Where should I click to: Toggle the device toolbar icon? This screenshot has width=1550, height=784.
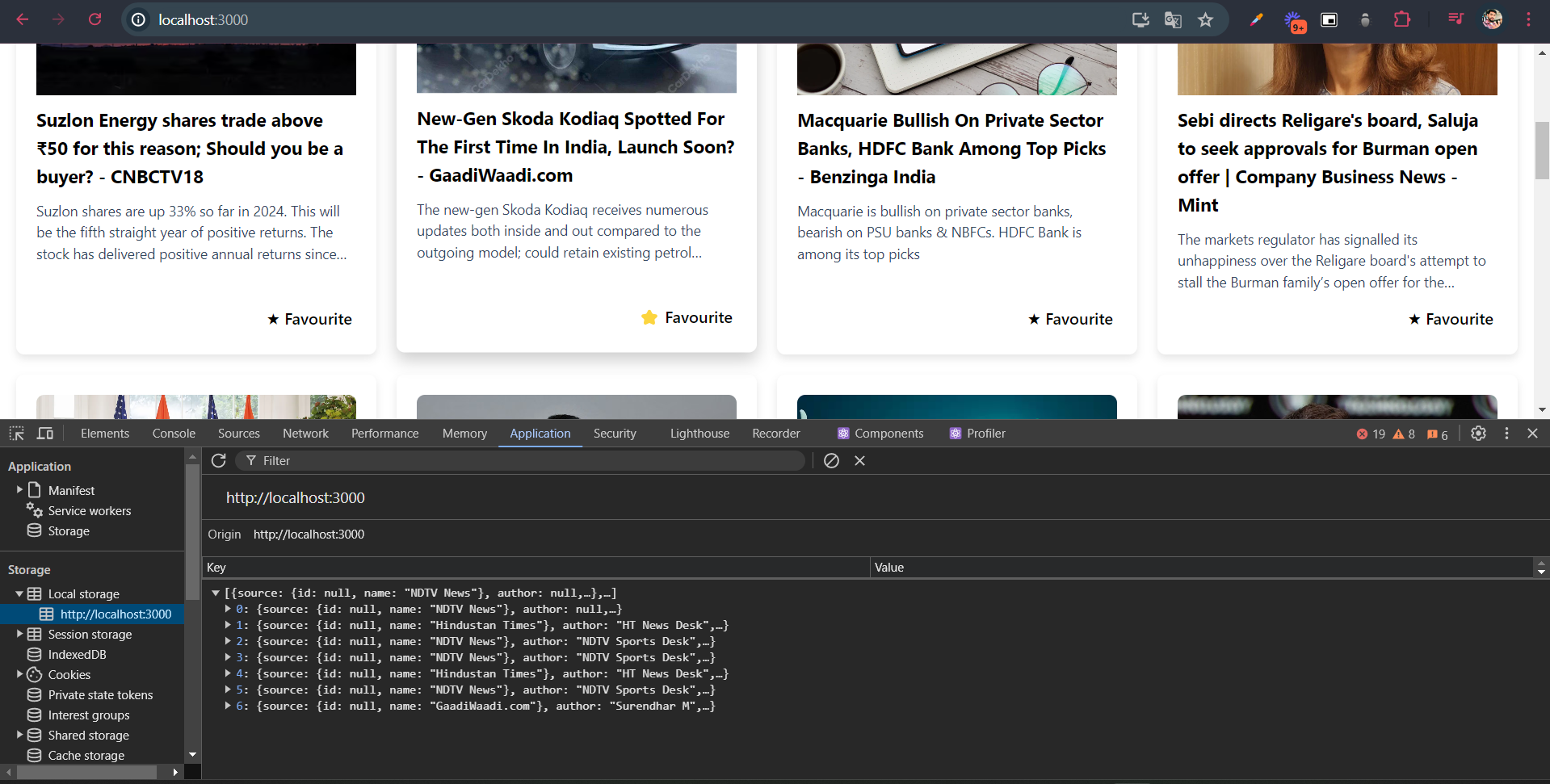coord(45,434)
